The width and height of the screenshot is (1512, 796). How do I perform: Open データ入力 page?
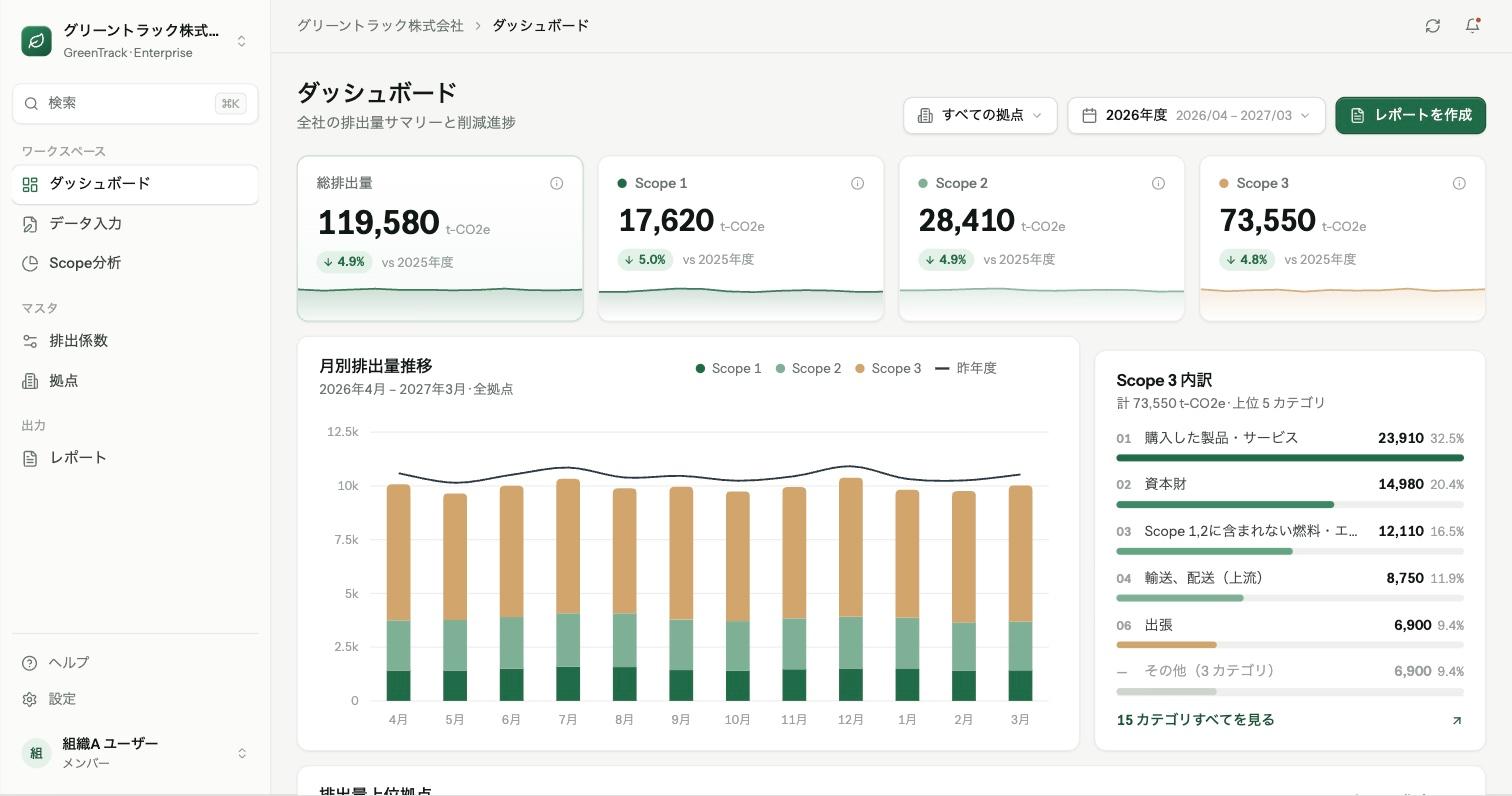click(x=135, y=224)
